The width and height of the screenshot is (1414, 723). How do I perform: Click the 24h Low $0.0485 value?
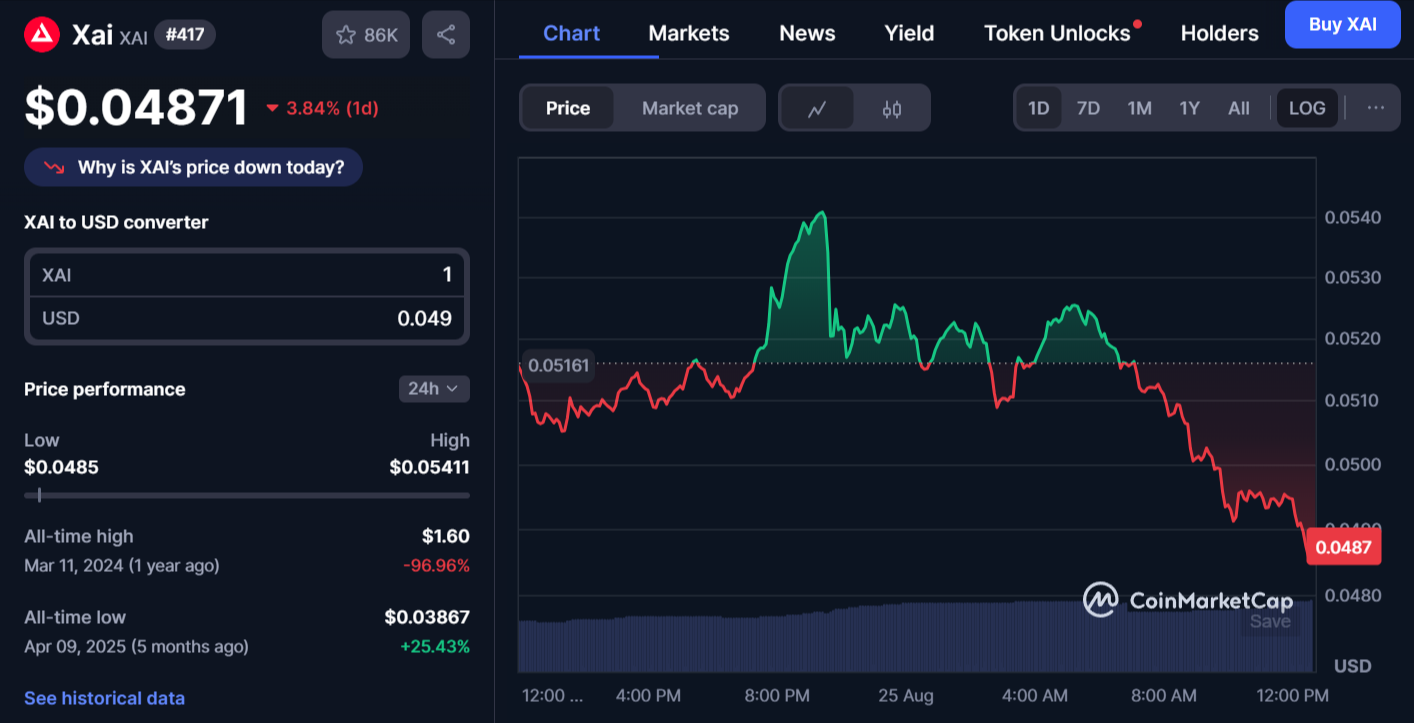tap(61, 467)
